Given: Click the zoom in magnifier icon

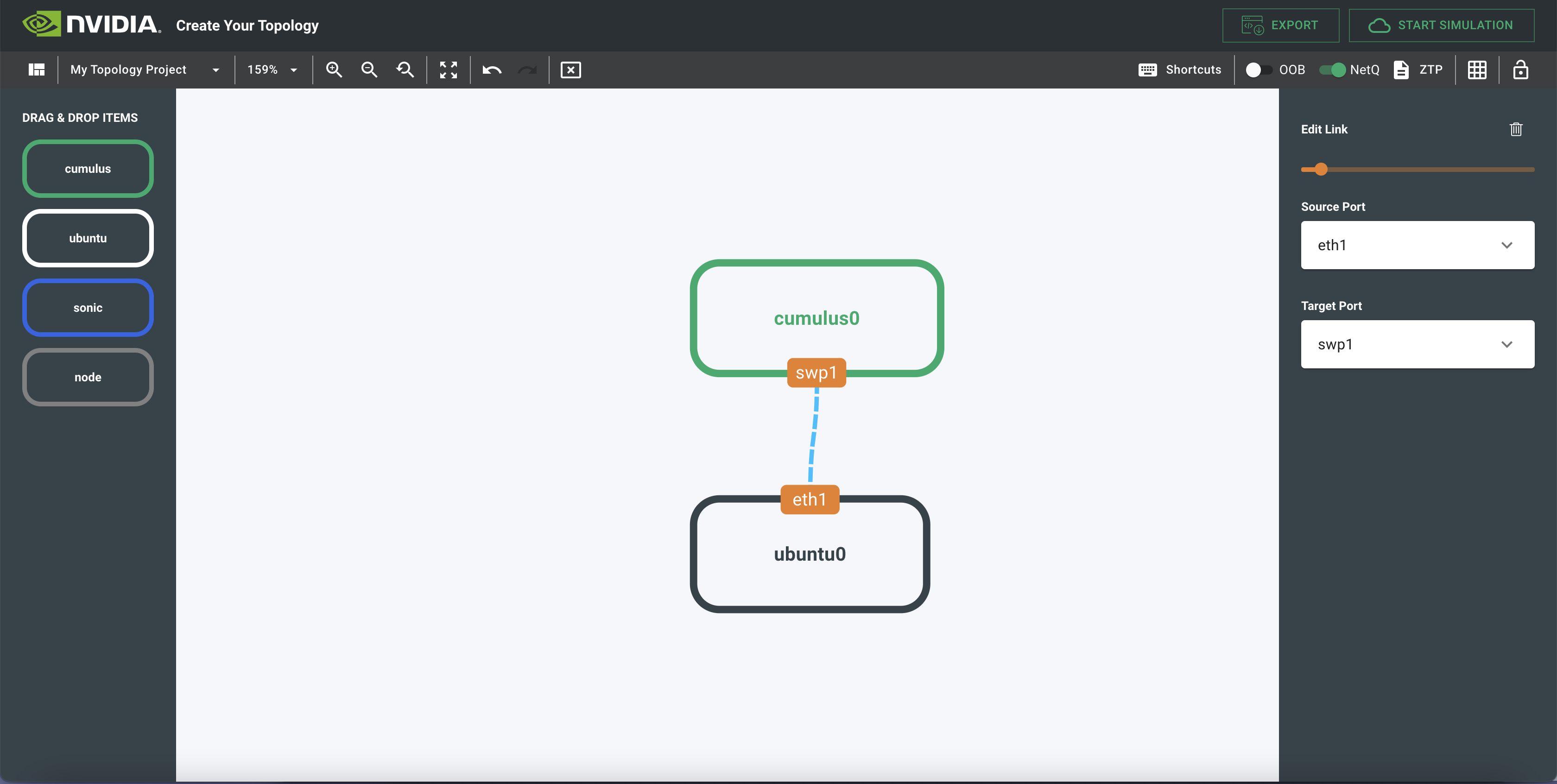Looking at the screenshot, I should tap(334, 70).
